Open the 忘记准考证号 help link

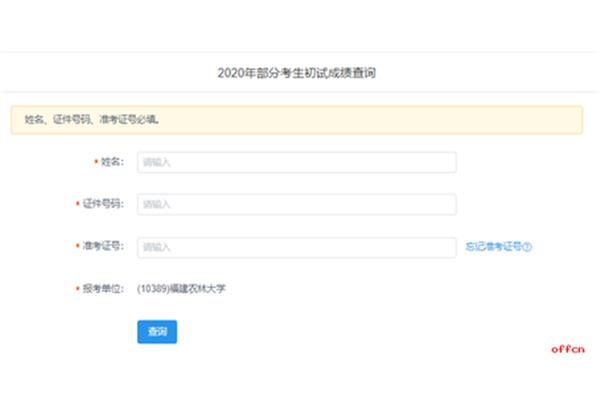(x=498, y=247)
